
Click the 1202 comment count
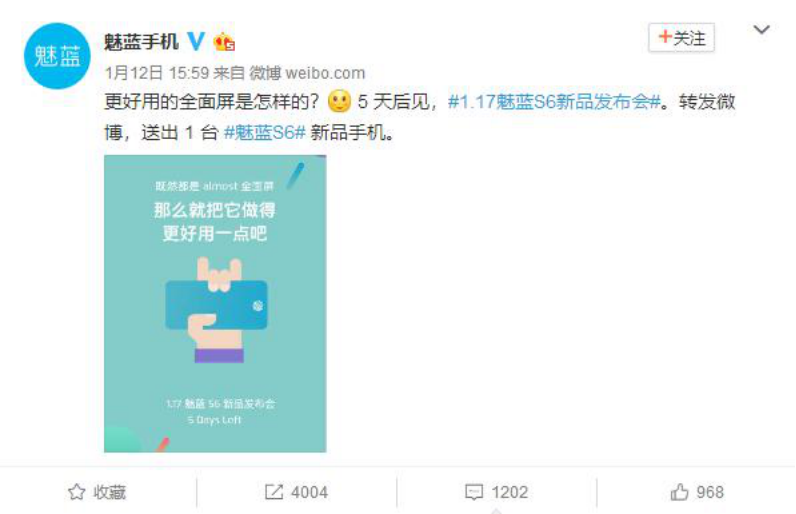tap(510, 492)
